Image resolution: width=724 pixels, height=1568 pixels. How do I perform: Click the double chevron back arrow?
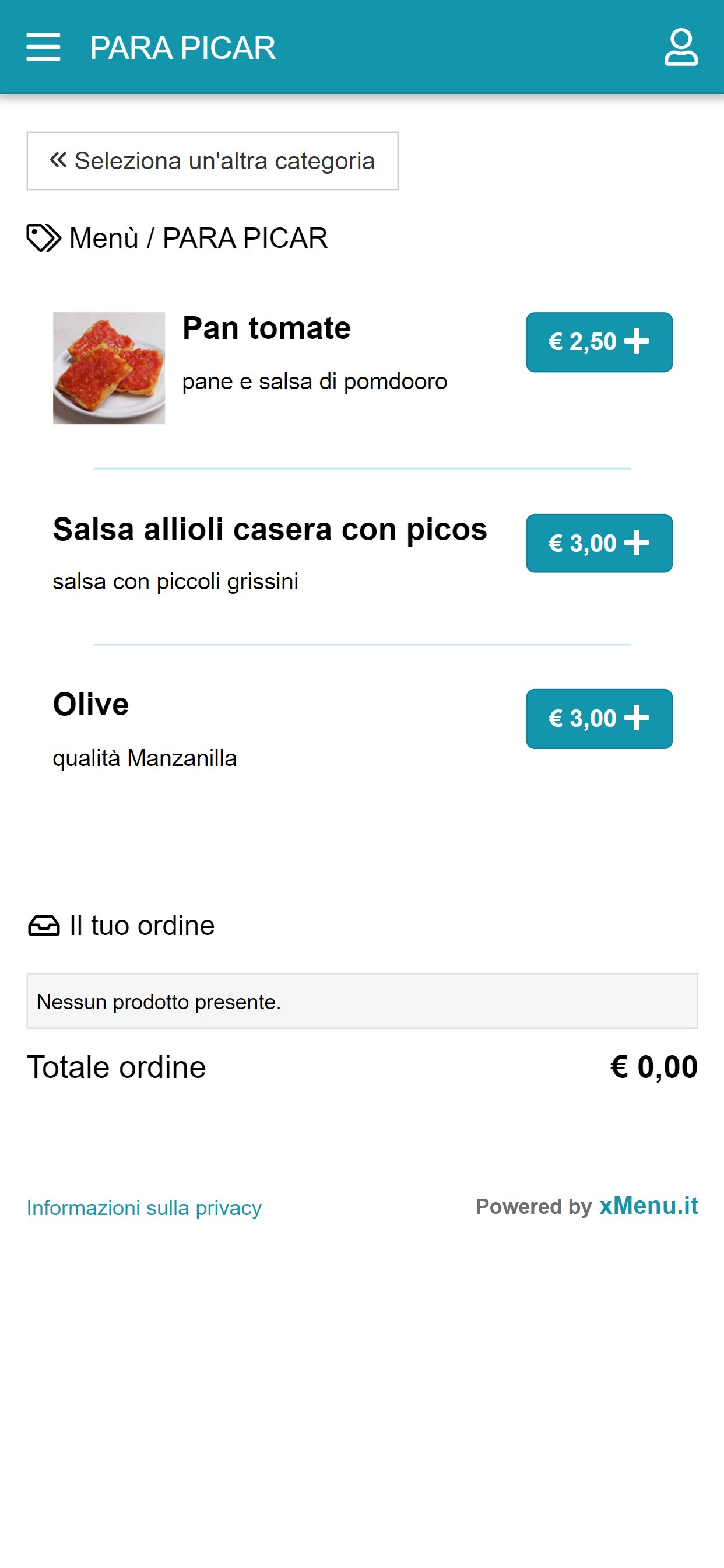pyautogui.click(x=58, y=160)
